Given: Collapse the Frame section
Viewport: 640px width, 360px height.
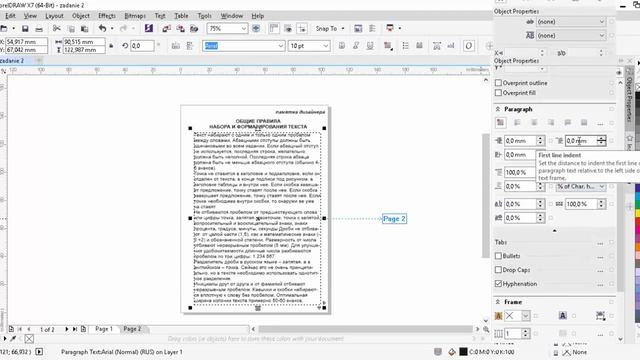Looking at the screenshot, I should 498,302.
